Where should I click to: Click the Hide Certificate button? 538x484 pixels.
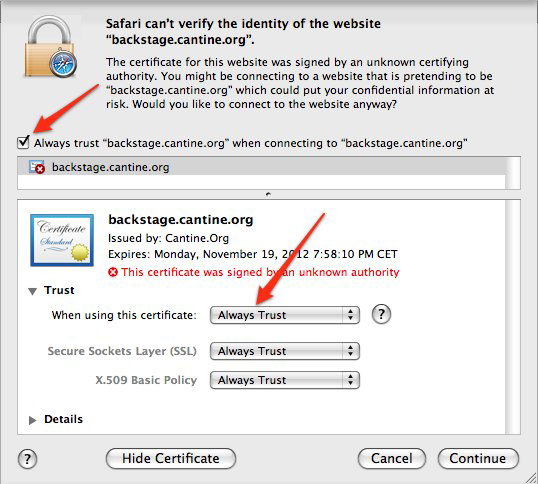[x=171, y=459]
